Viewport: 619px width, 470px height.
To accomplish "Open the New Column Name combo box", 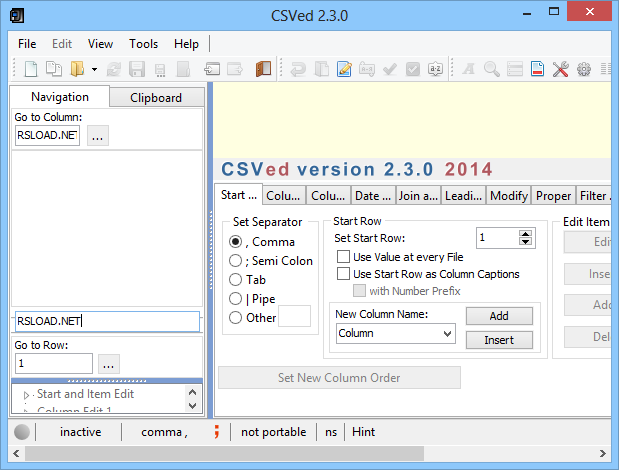I will (447, 333).
